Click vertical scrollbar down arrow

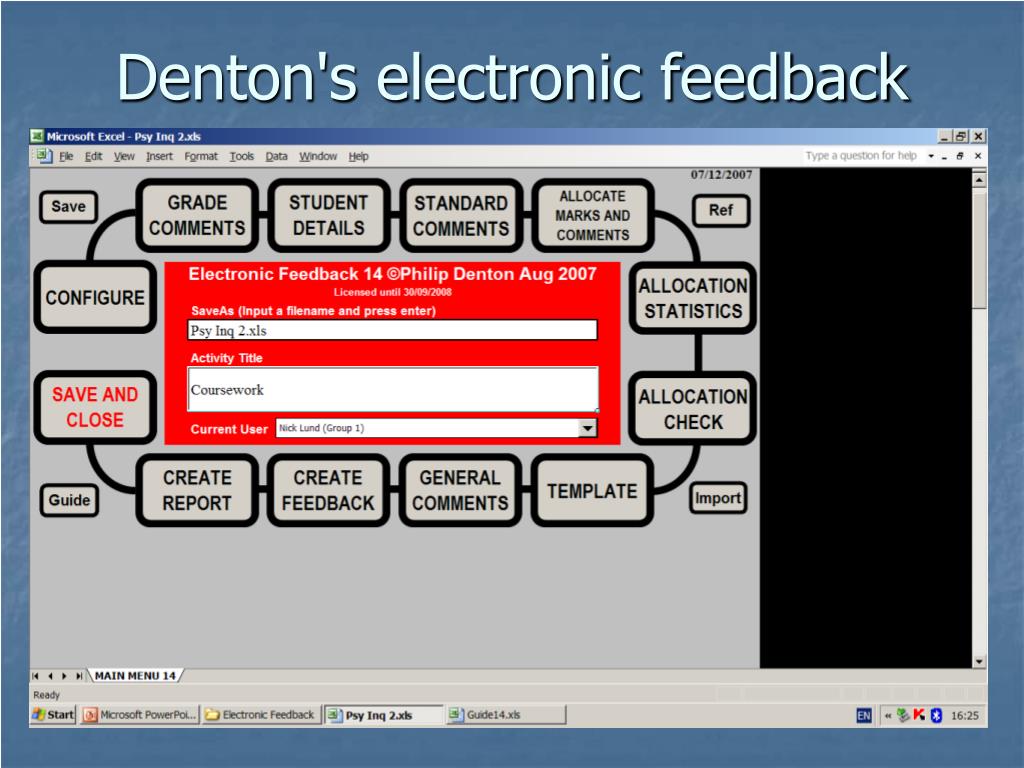[x=979, y=661]
